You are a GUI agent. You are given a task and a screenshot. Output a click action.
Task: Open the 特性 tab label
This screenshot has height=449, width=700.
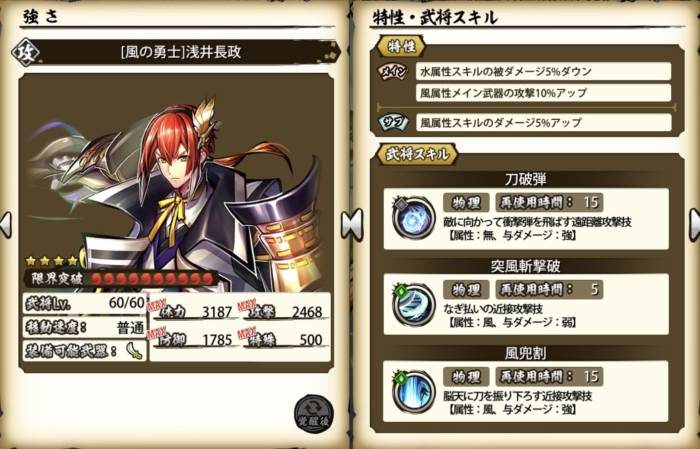(401, 46)
